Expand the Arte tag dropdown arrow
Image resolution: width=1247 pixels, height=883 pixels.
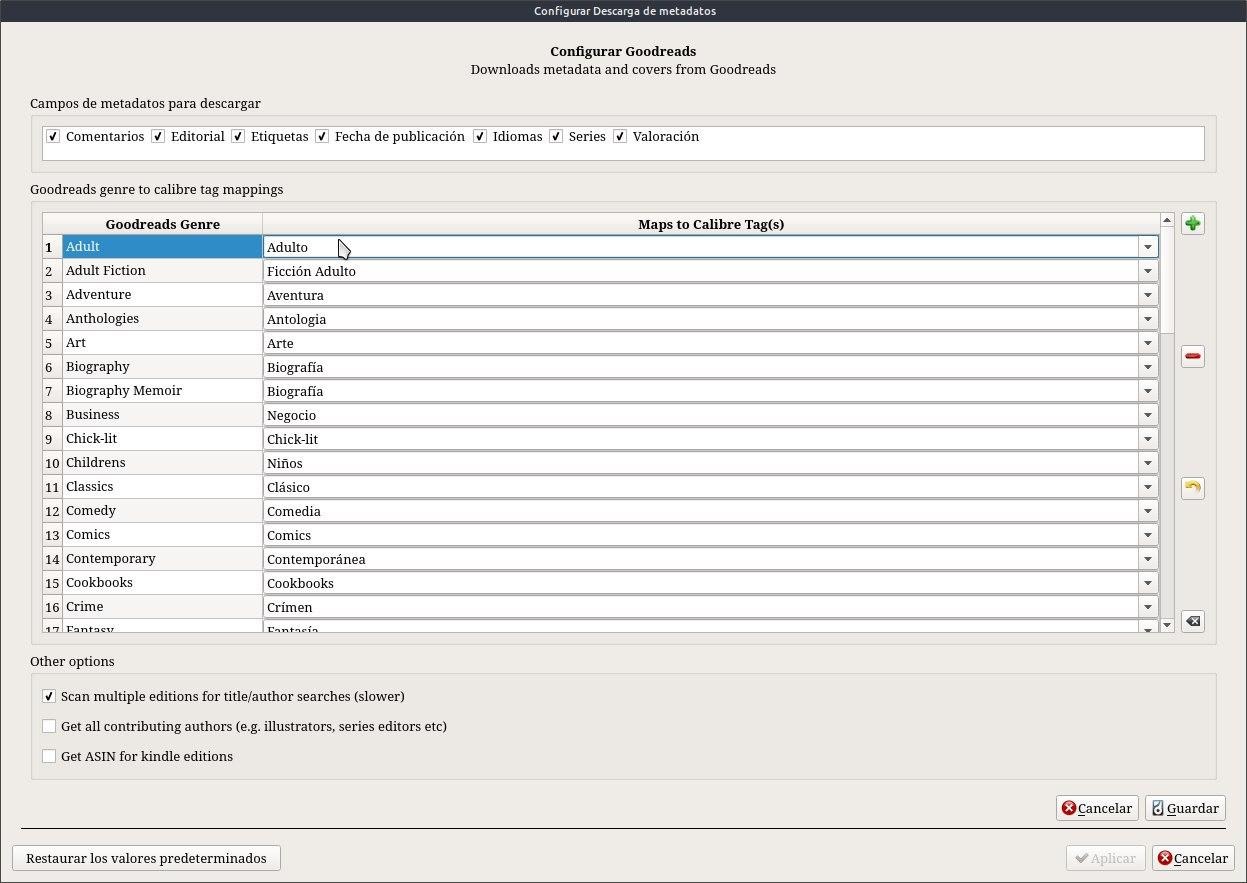[x=1148, y=343]
